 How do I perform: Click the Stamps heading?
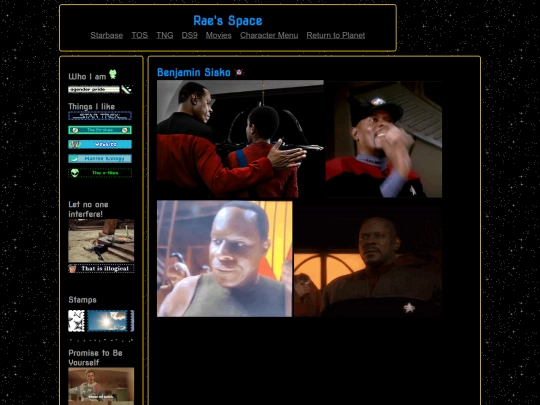[x=82, y=300]
